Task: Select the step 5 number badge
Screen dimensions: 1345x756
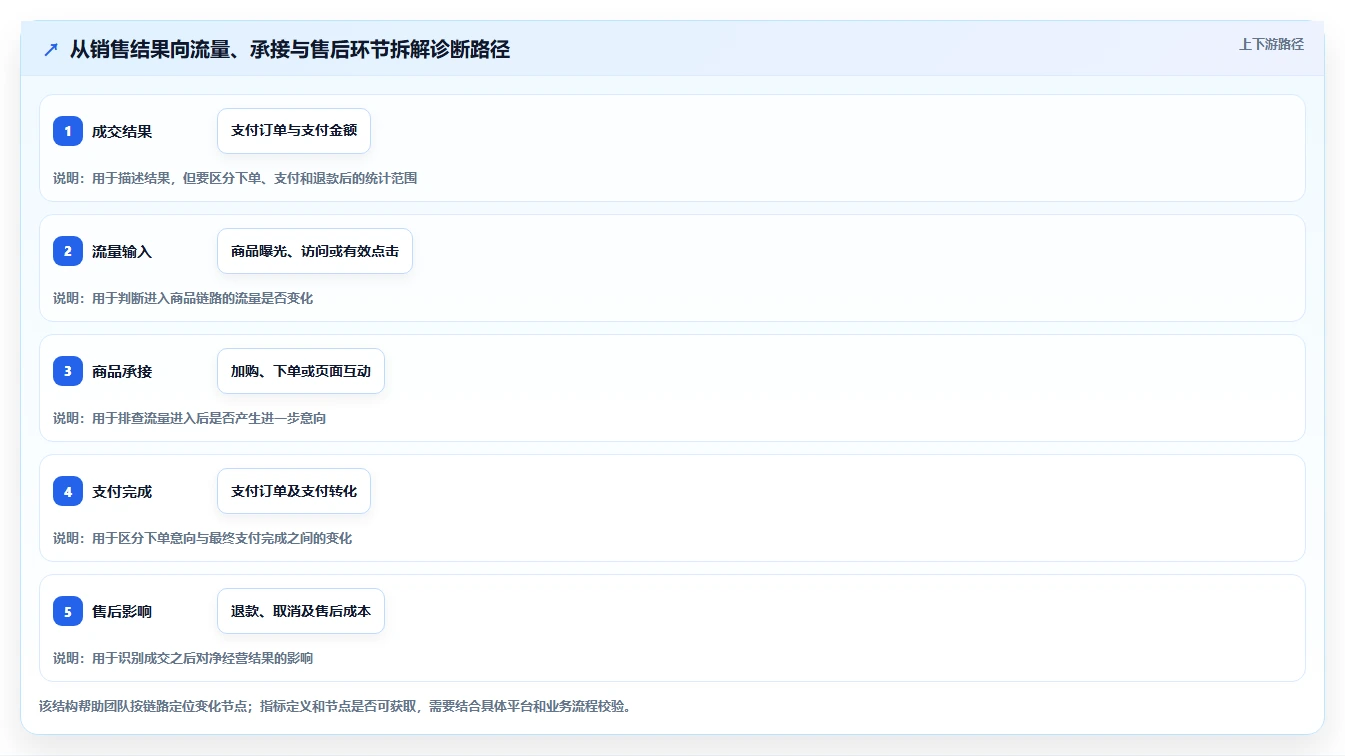Action: point(68,611)
